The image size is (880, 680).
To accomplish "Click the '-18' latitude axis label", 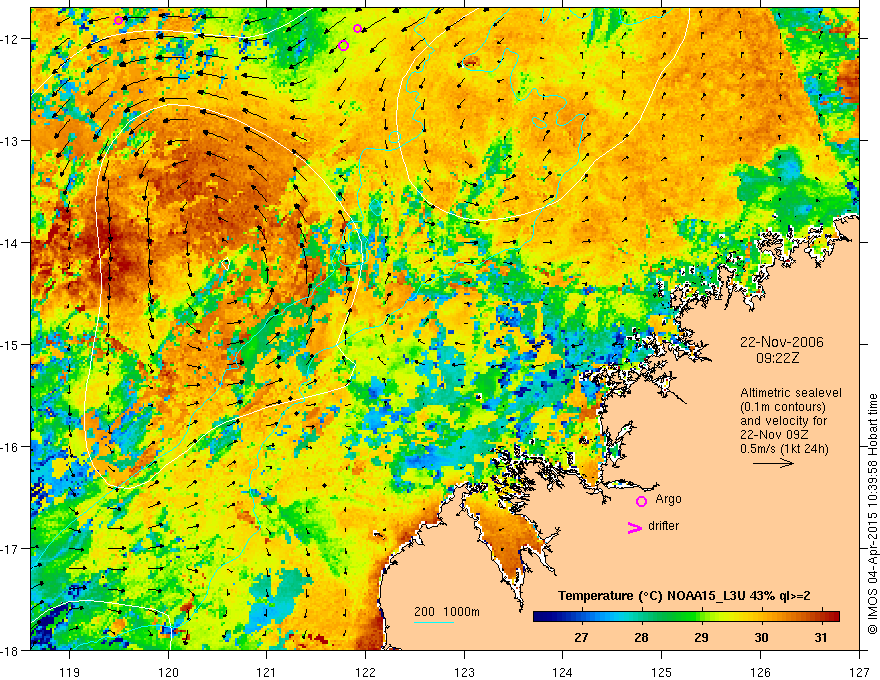I will pos(10,651).
